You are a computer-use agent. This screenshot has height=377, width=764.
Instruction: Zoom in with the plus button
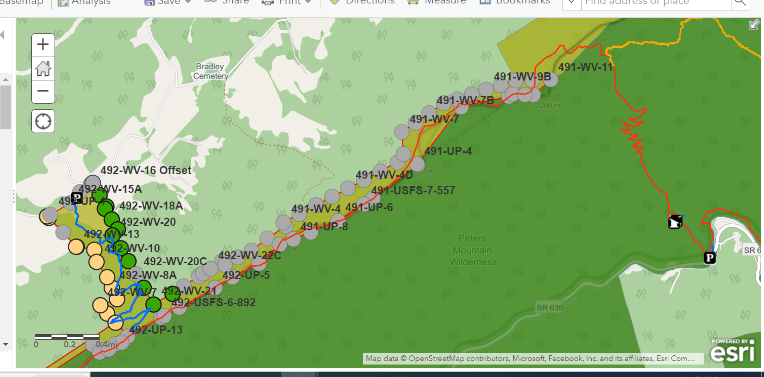coord(43,45)
